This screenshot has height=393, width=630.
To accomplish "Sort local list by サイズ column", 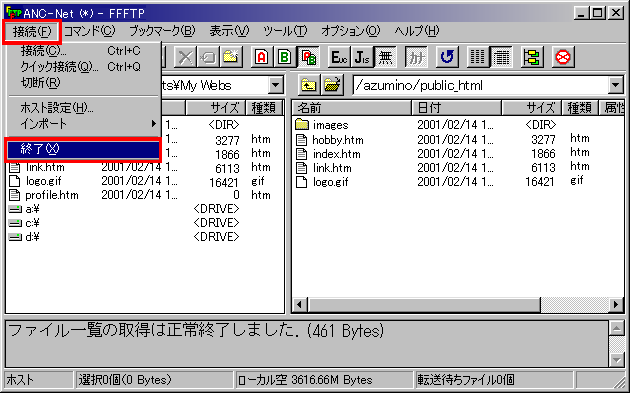I will point(215,108).
